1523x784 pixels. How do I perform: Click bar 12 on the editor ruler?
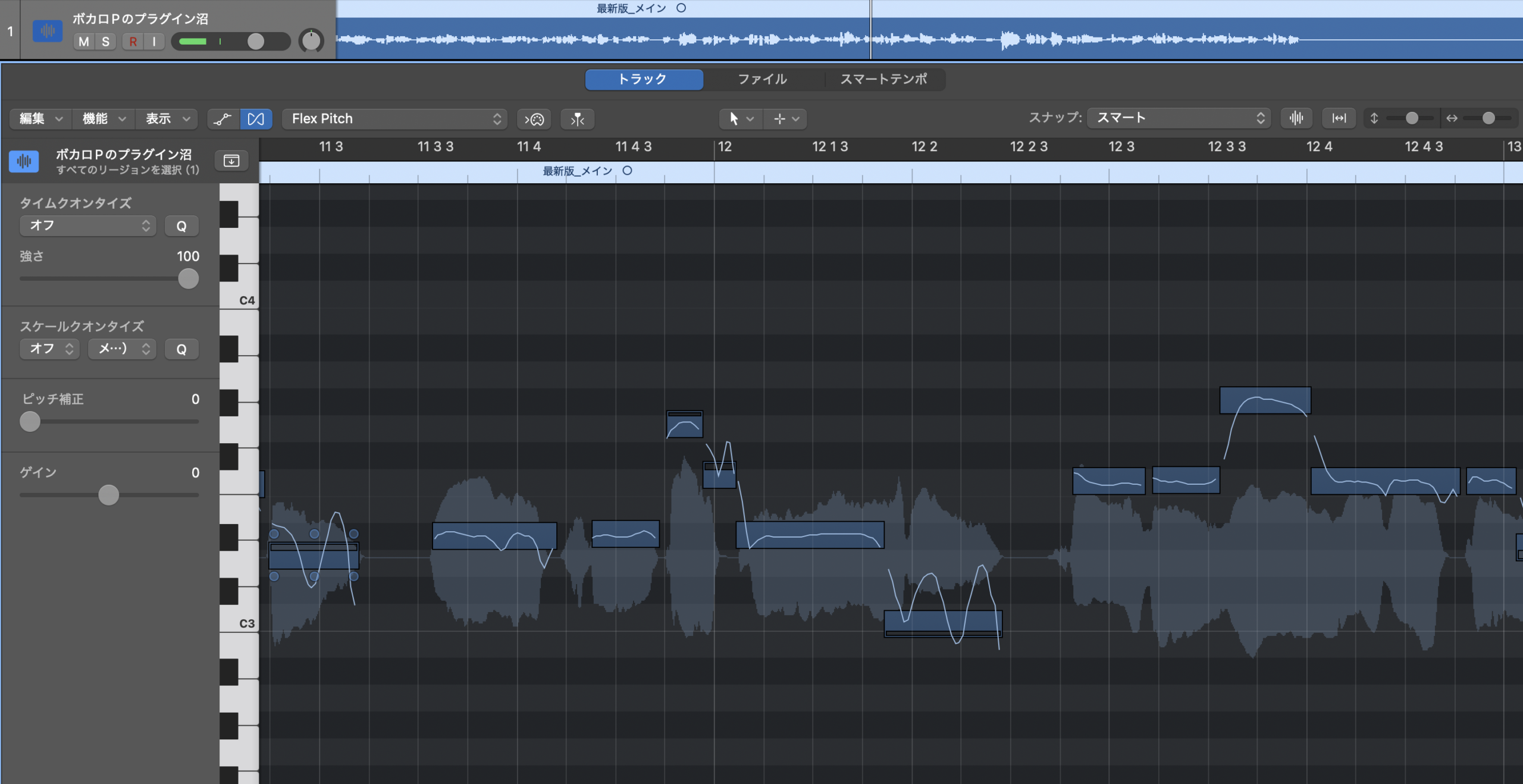click(725, 146)
